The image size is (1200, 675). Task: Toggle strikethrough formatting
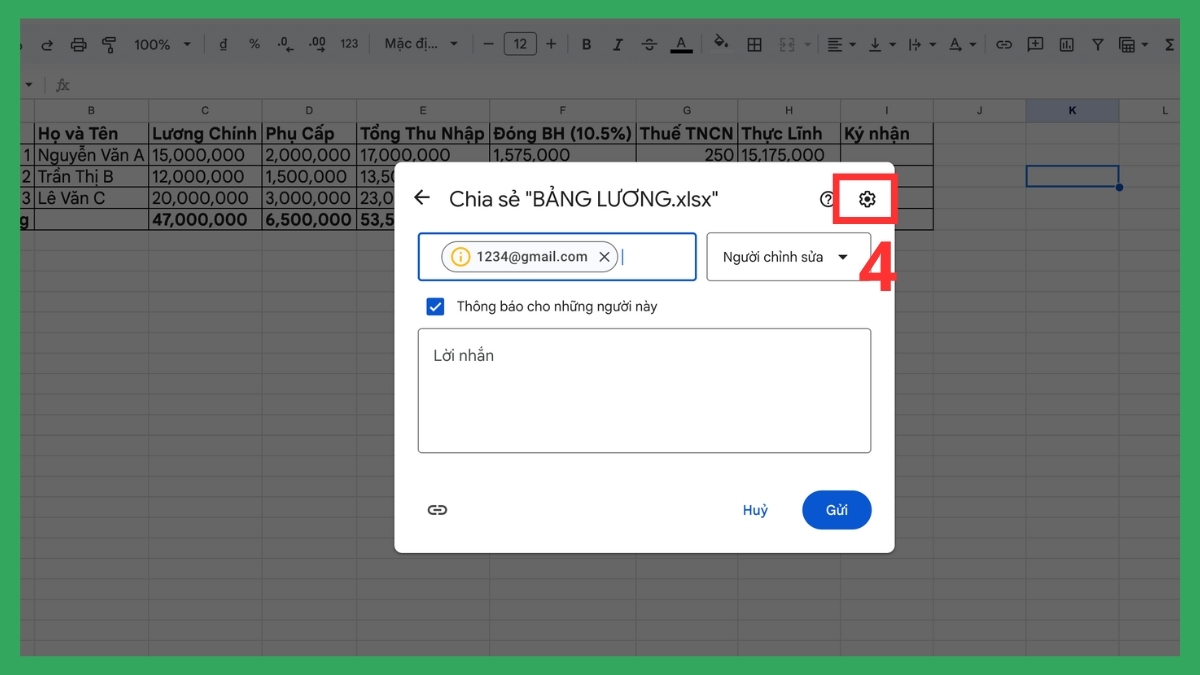click(650, 44)
